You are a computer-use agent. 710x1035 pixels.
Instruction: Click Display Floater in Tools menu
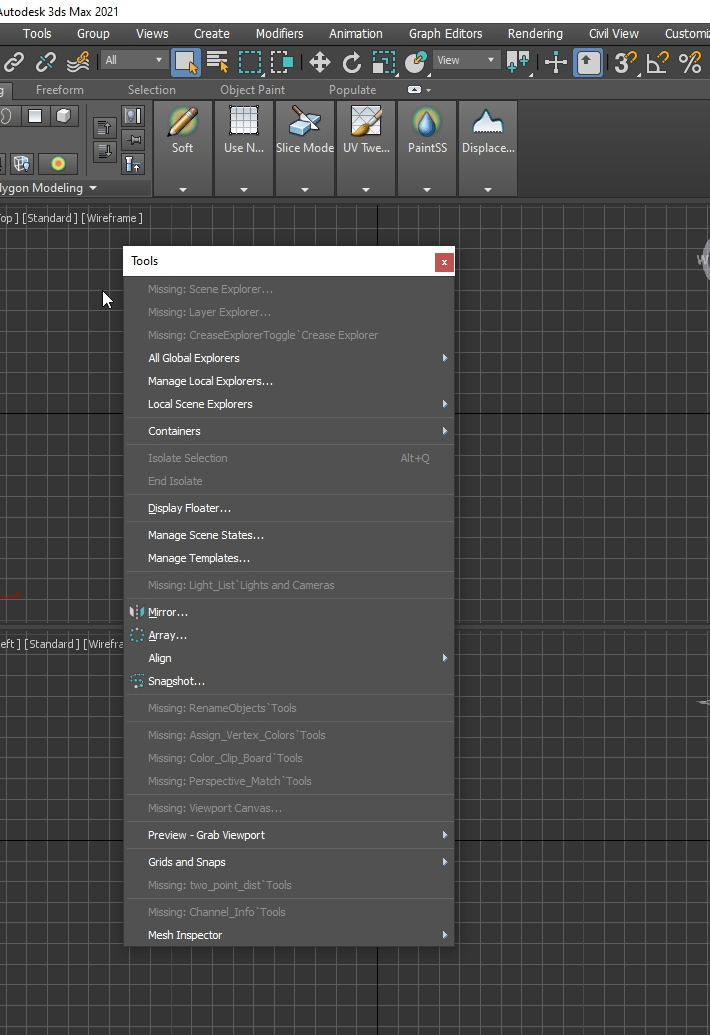click(x=189, y=508)
